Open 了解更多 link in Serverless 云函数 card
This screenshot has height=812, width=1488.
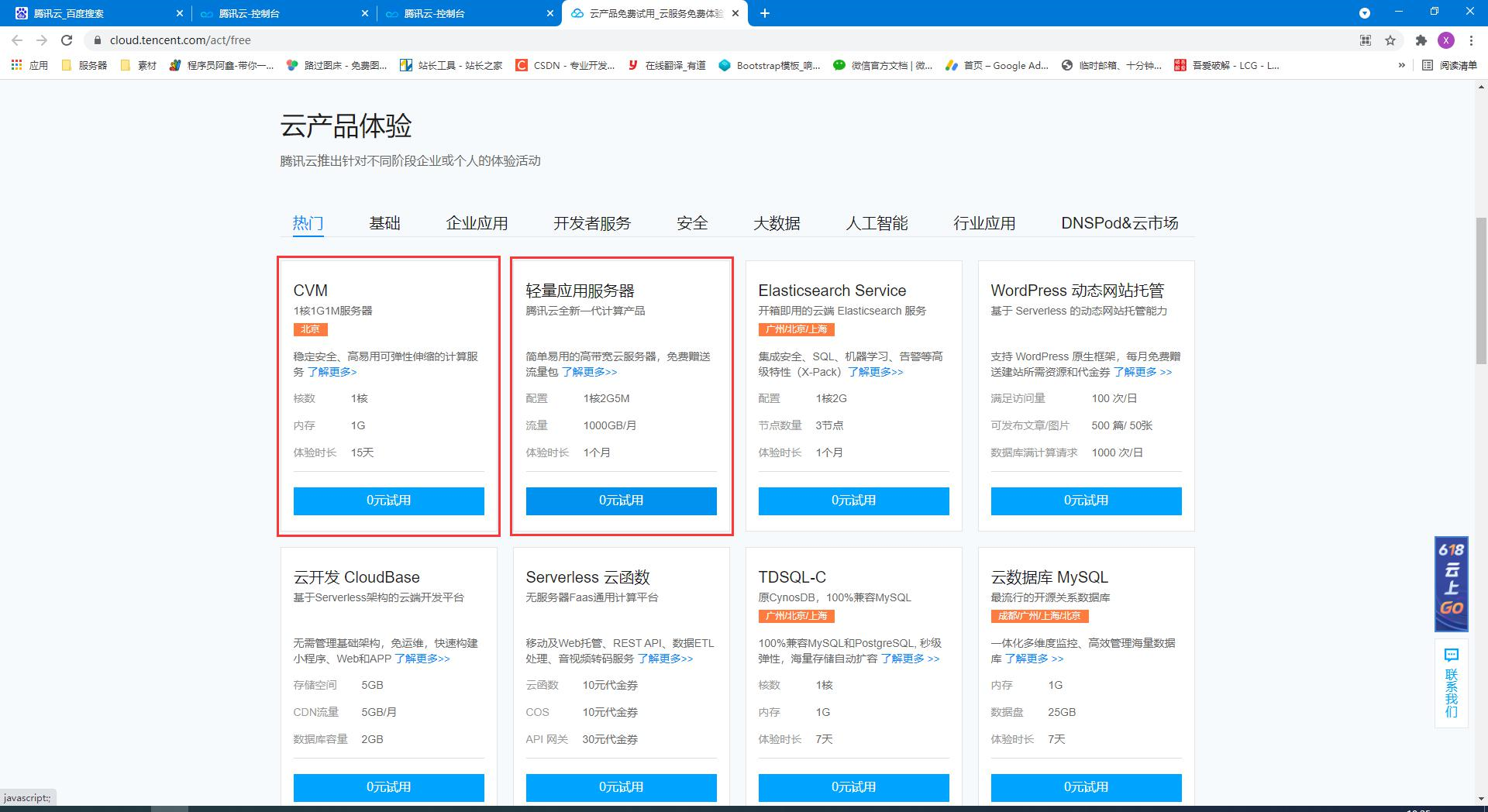[x=666, y=659]
